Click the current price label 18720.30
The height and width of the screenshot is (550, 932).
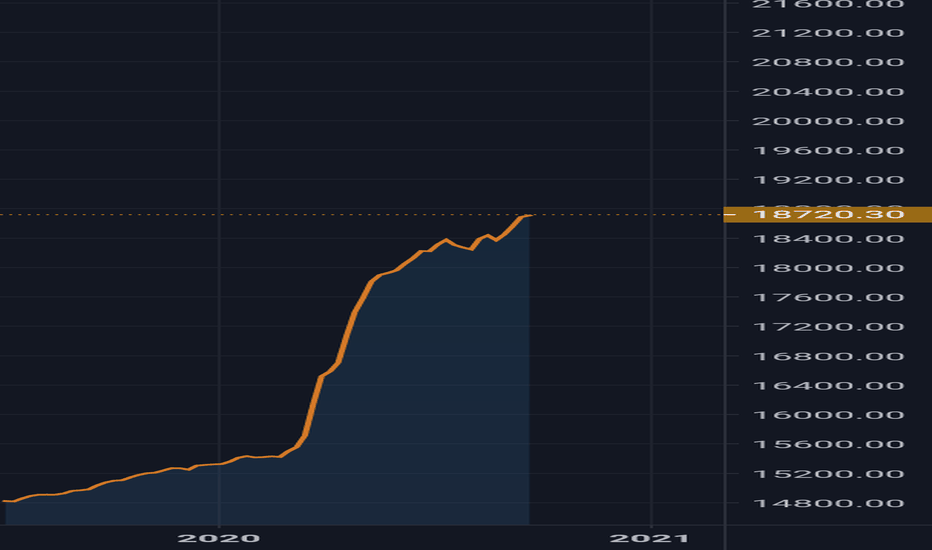pyautogui.click(x=828, y=215)
